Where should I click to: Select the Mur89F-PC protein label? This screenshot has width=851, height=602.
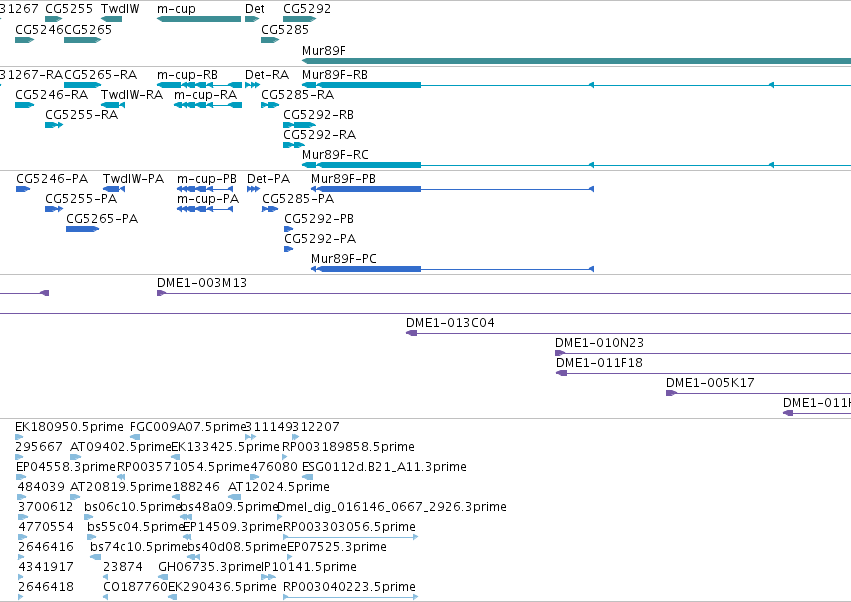(x=344, y=259)
